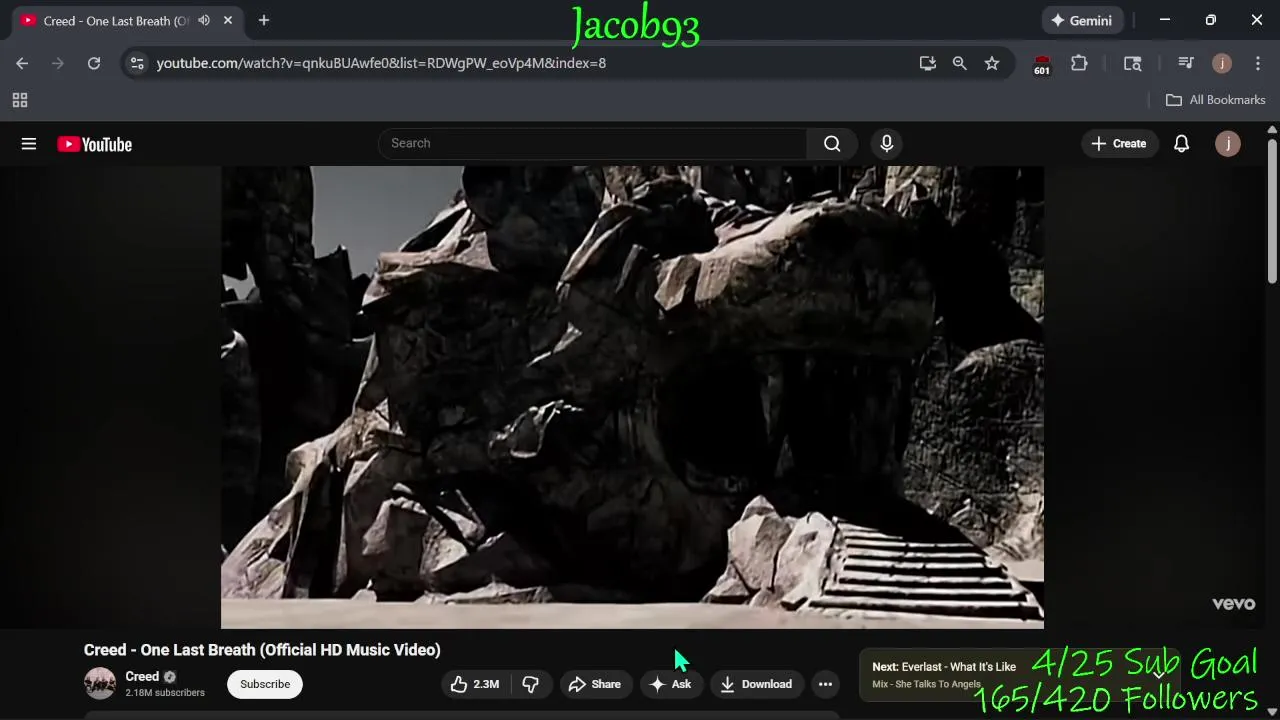This screenshot has height=720, width=1280.
Task: Click 2.18M subscribers text
Action: click(165, 693)
